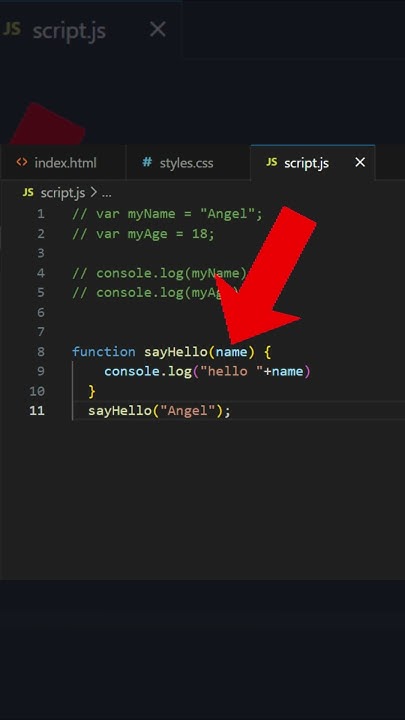Click the "hello " string literal

(x=231, y=371)
